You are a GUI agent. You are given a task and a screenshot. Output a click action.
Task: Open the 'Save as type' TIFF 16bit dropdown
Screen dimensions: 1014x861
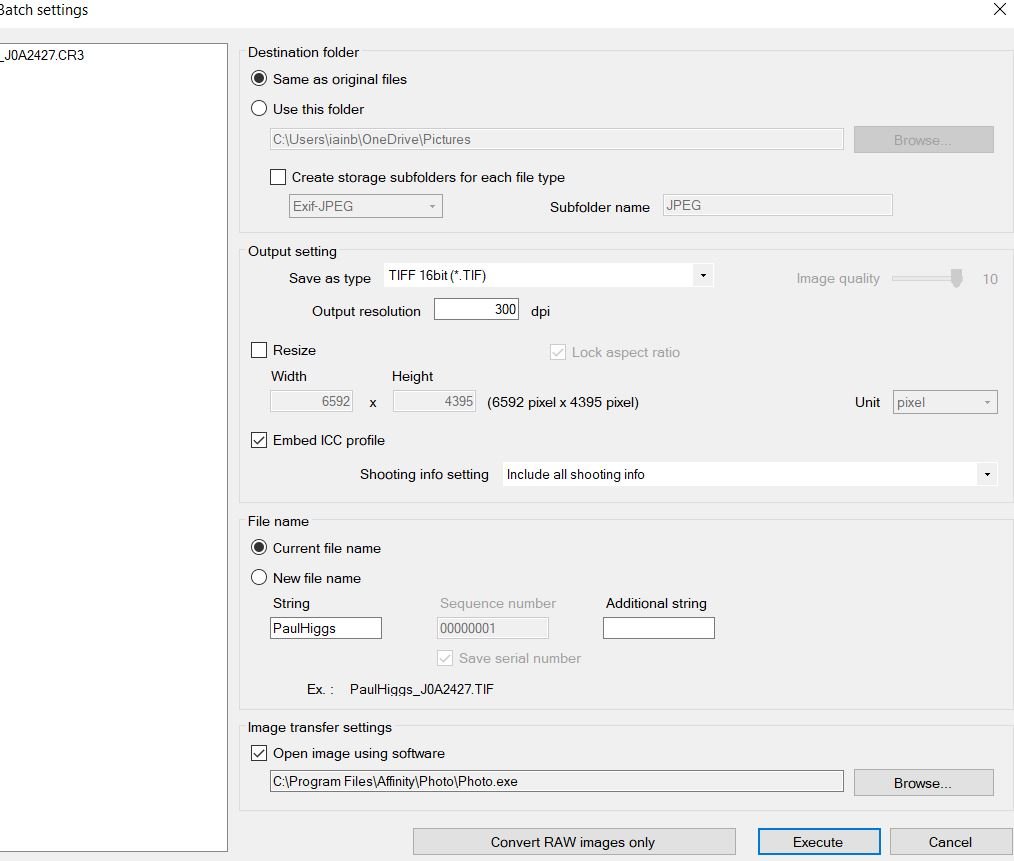pos(548,276)
